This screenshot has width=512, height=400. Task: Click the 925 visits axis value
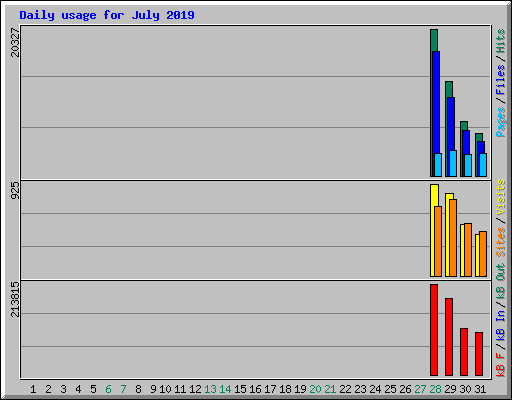click(x=15, y=191)
